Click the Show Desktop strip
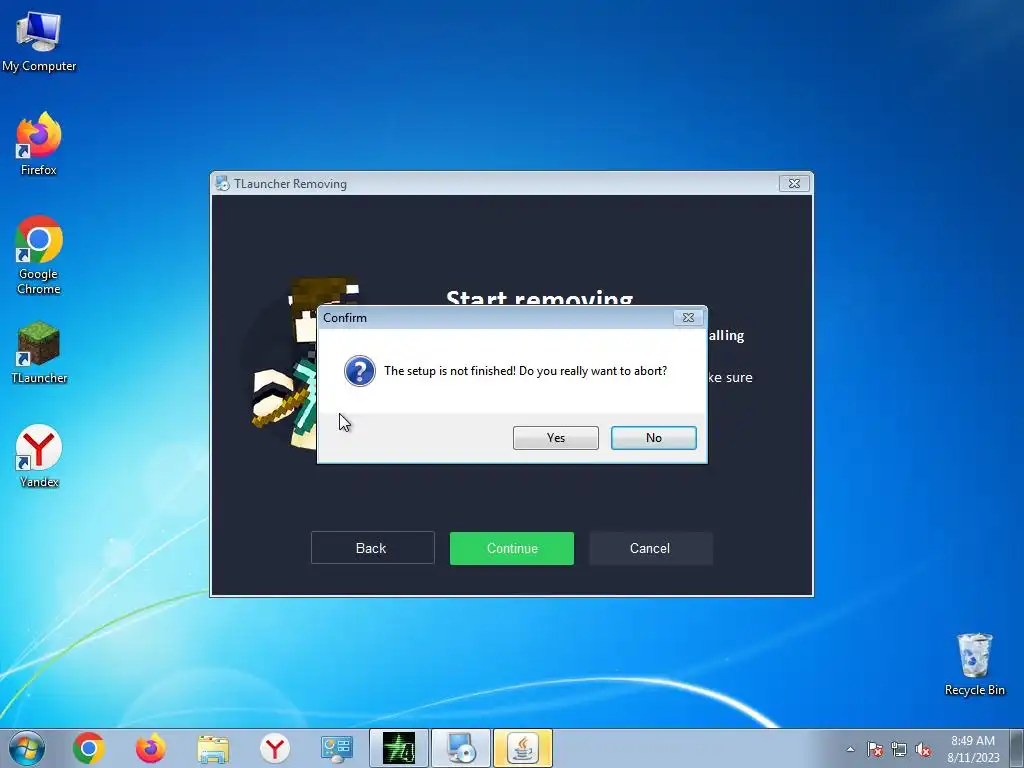This screenshot has height=768, width=1024. tap(1018, 748)
